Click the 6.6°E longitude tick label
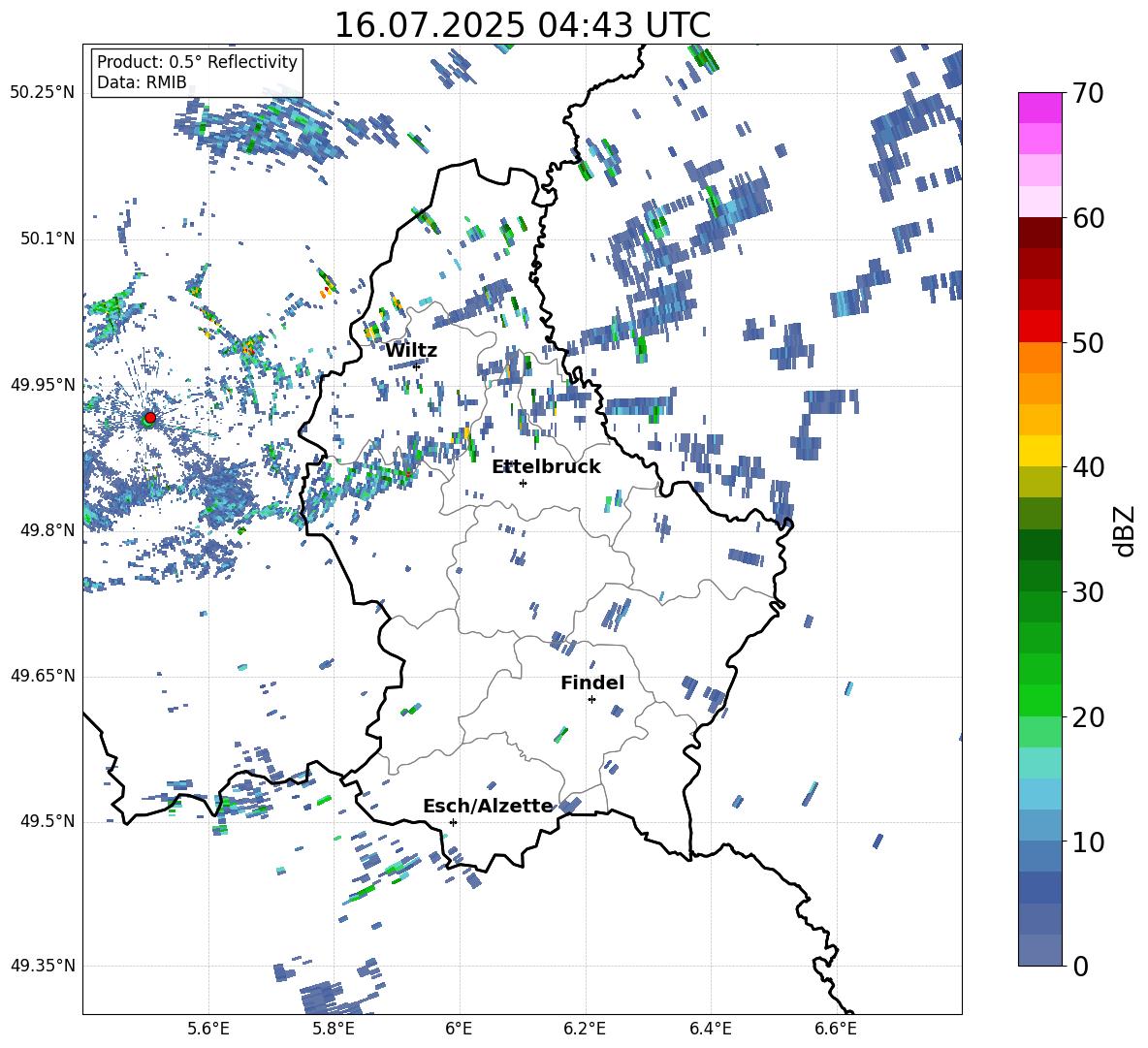Viewport: 1148px width, 1048px height. point(836,1029)
